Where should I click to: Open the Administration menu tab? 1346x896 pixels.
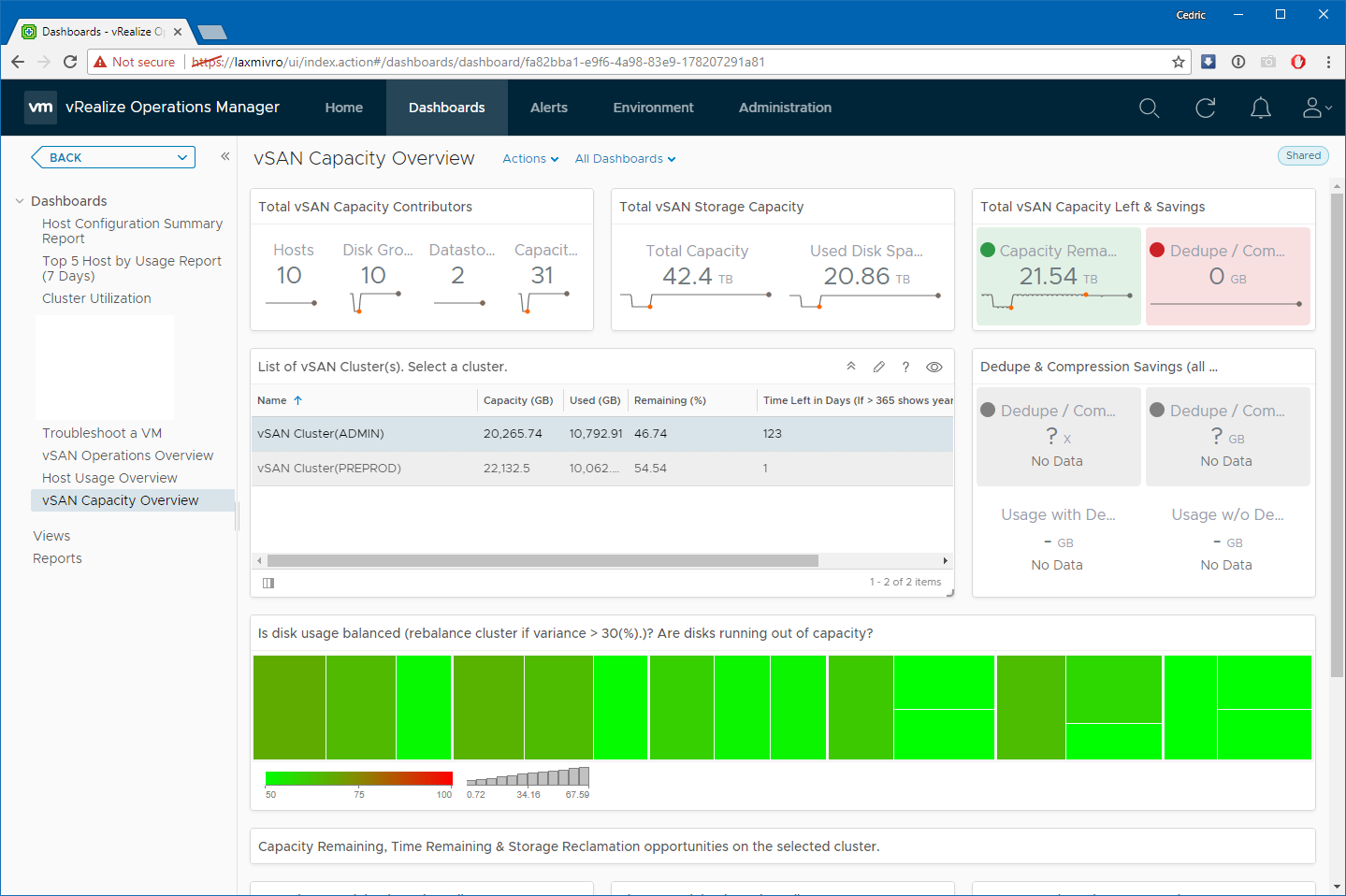click(x=785, y=108)
